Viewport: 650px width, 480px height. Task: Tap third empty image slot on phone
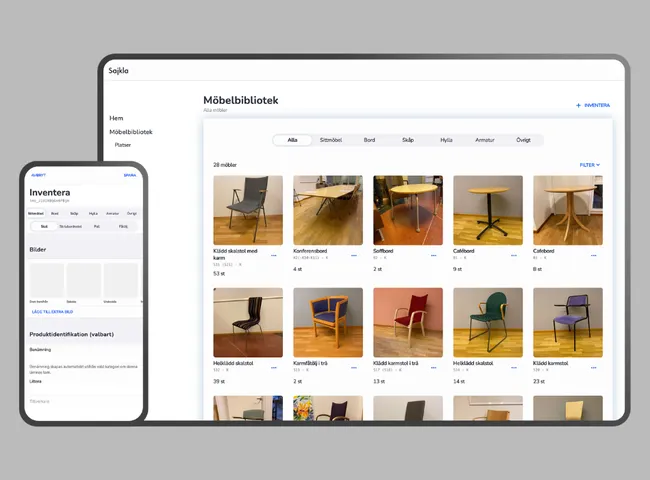[121, 280]
